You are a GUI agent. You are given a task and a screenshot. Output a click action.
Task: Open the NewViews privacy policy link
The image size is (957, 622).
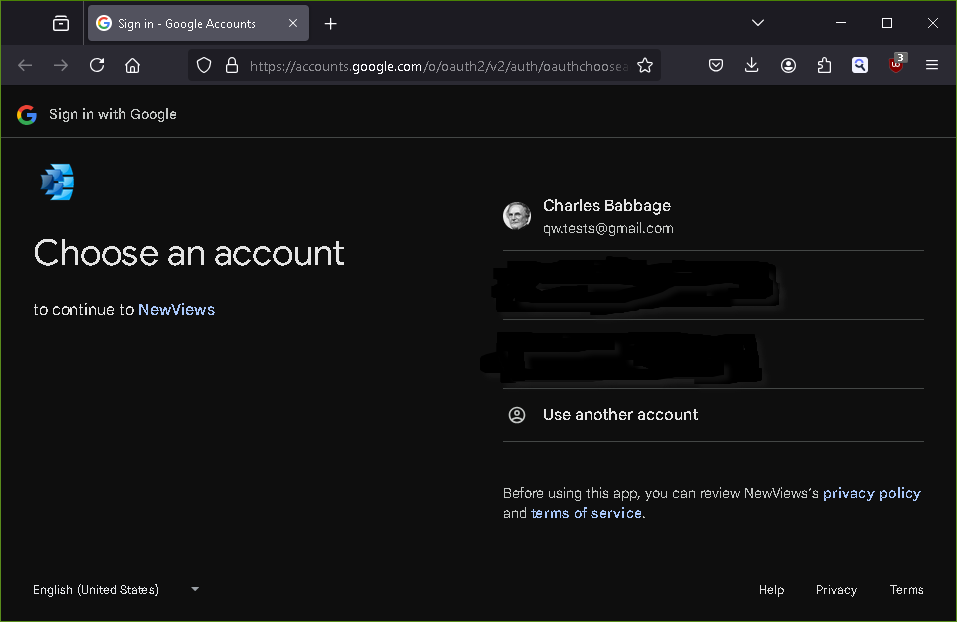(871, 493)
